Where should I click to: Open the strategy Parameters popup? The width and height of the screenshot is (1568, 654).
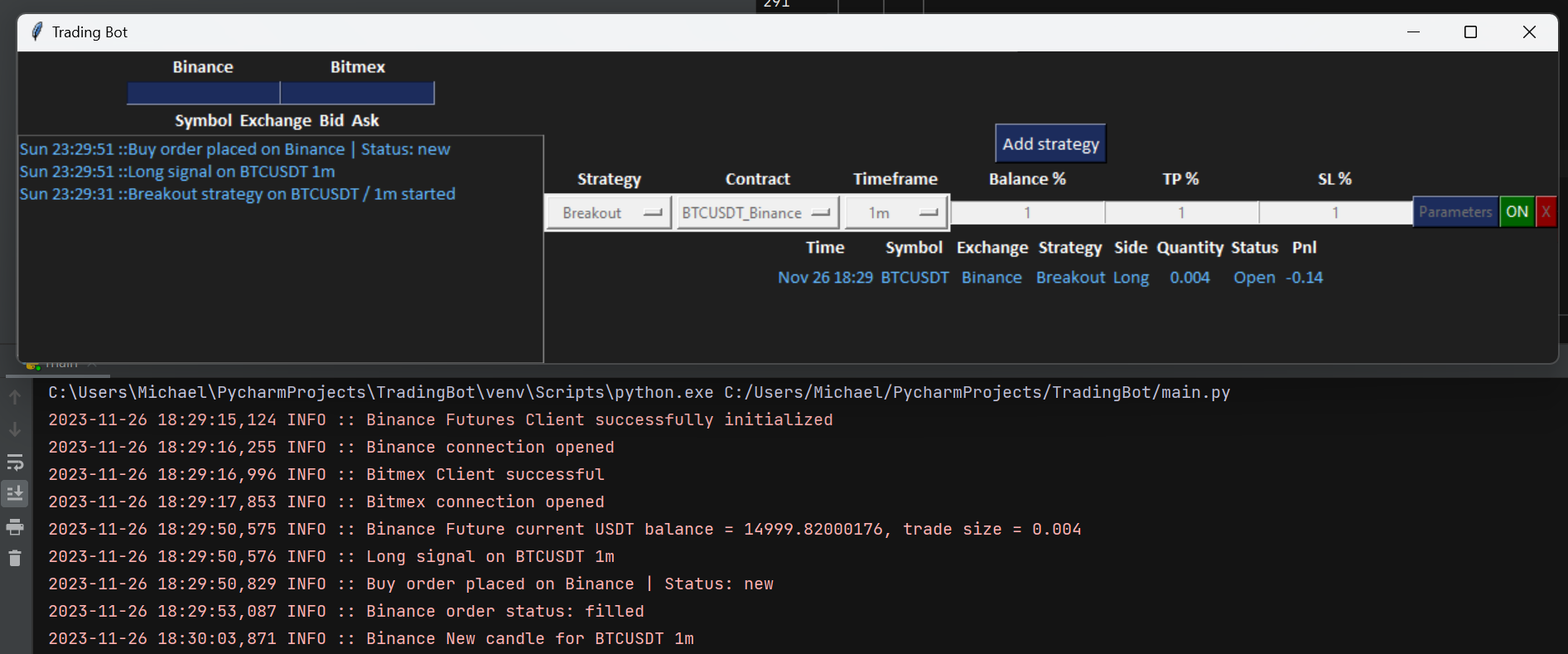click(1455, 212)
